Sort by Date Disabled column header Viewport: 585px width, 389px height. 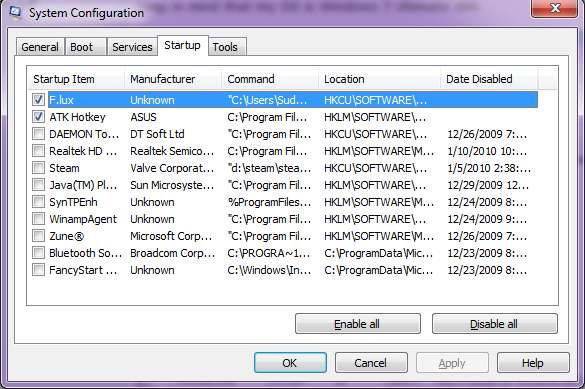[489, 79]
